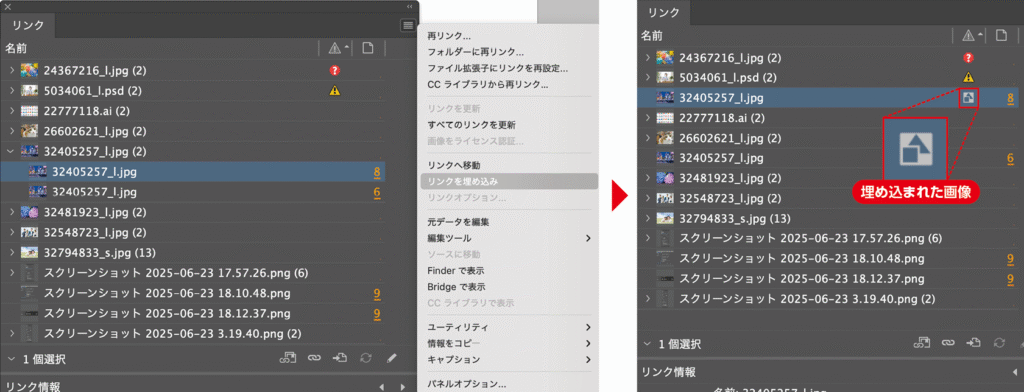Show previous link in left panel link info

coord(382,387)
